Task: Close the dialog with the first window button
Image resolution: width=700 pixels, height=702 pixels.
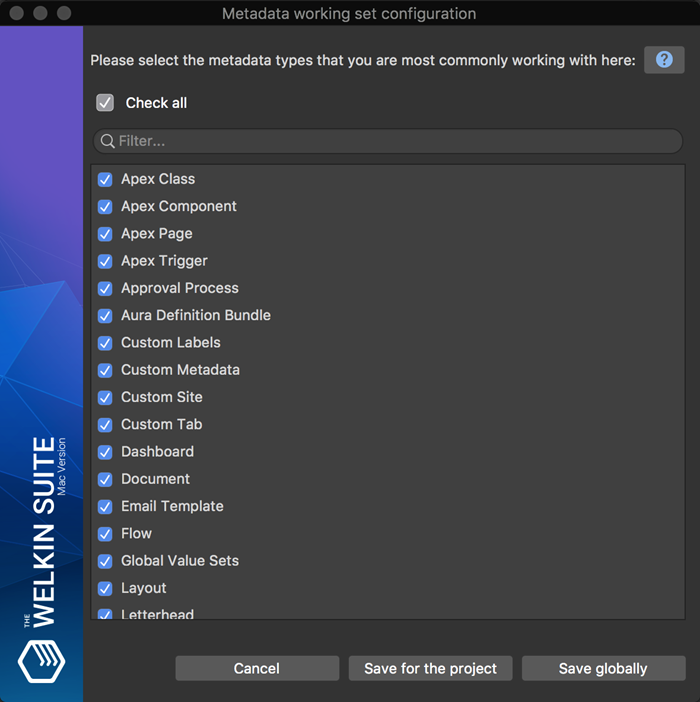Action: pos(17,13)
